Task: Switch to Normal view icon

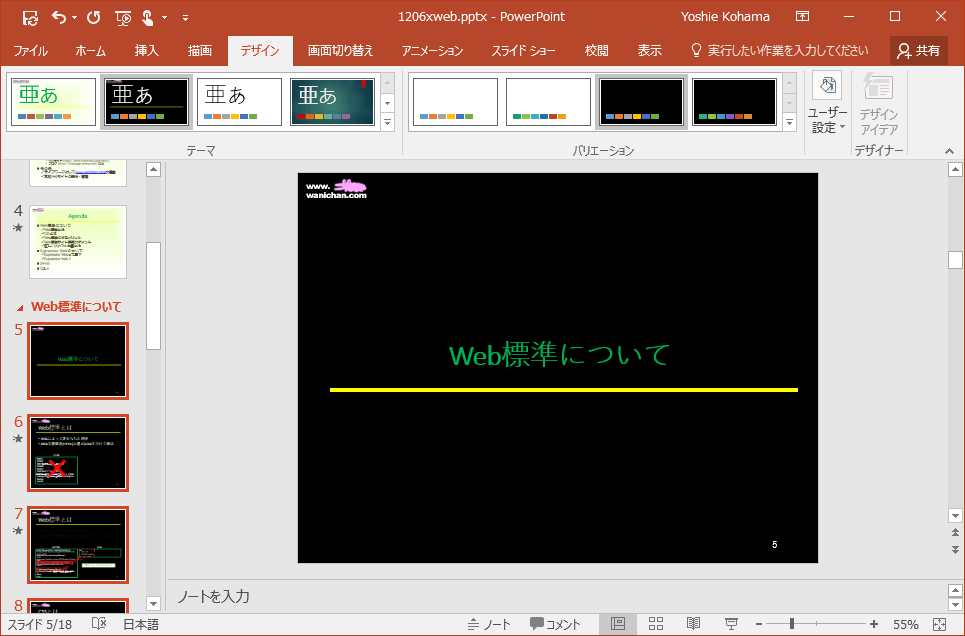Action: point(618,624)
